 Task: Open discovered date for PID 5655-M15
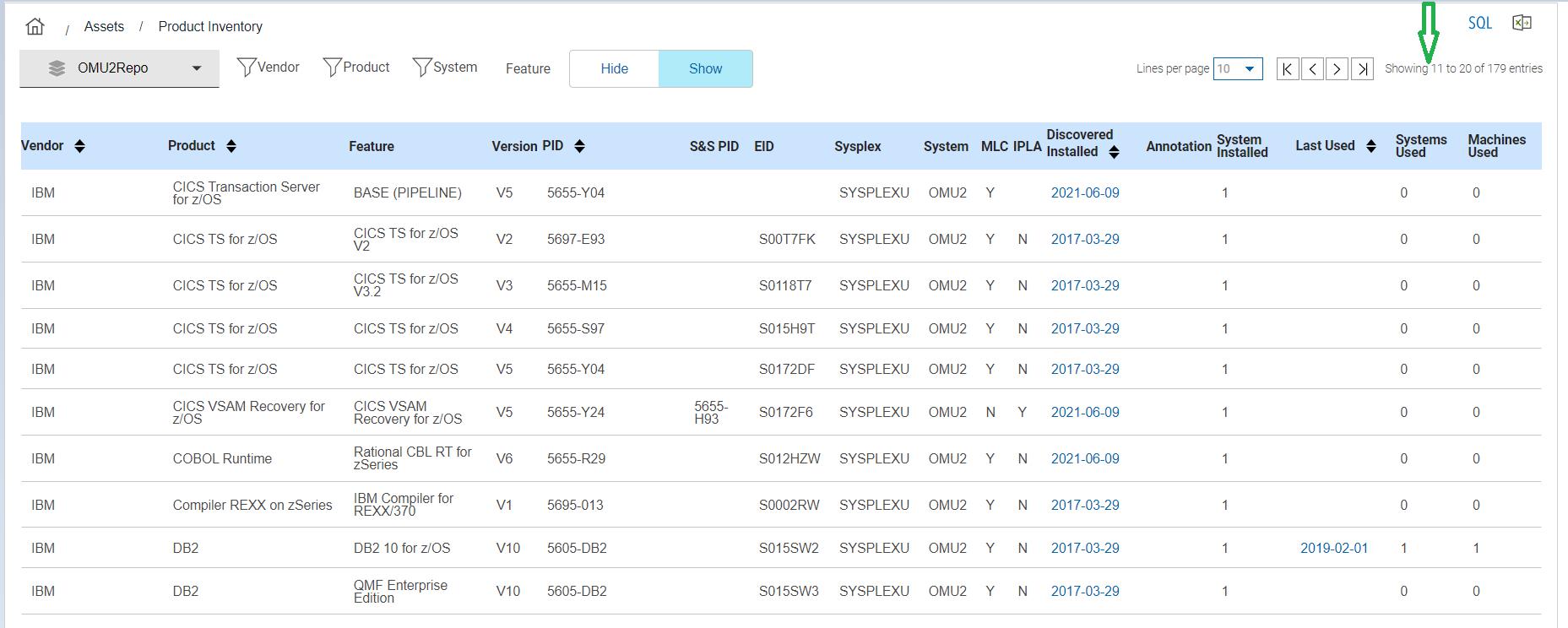point(1085,285)
